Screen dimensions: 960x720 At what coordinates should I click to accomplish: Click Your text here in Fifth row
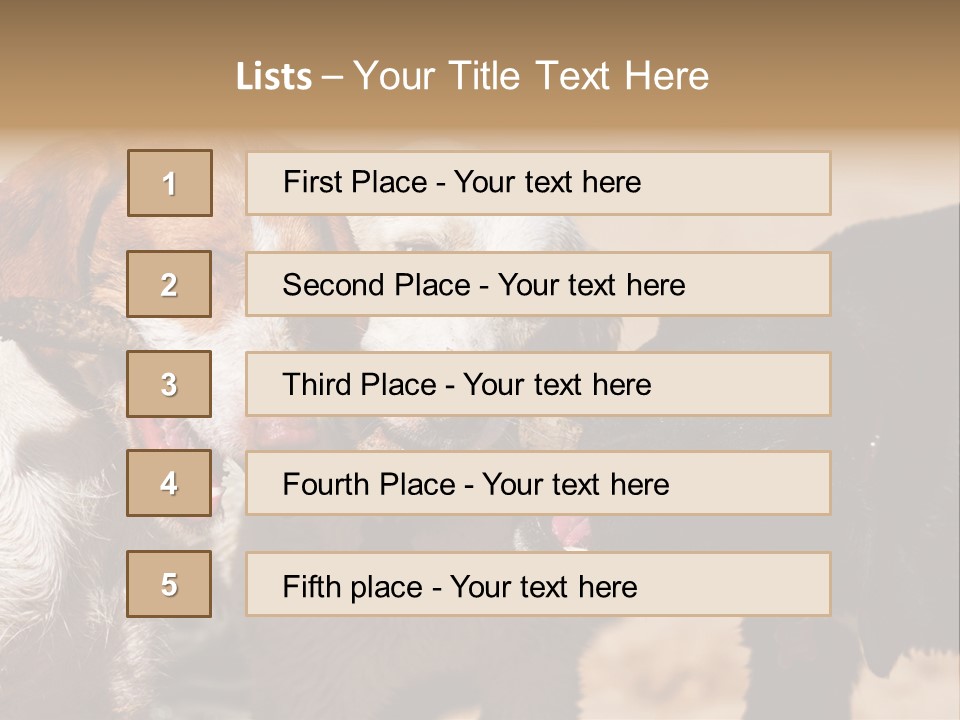tap(543, 586)
